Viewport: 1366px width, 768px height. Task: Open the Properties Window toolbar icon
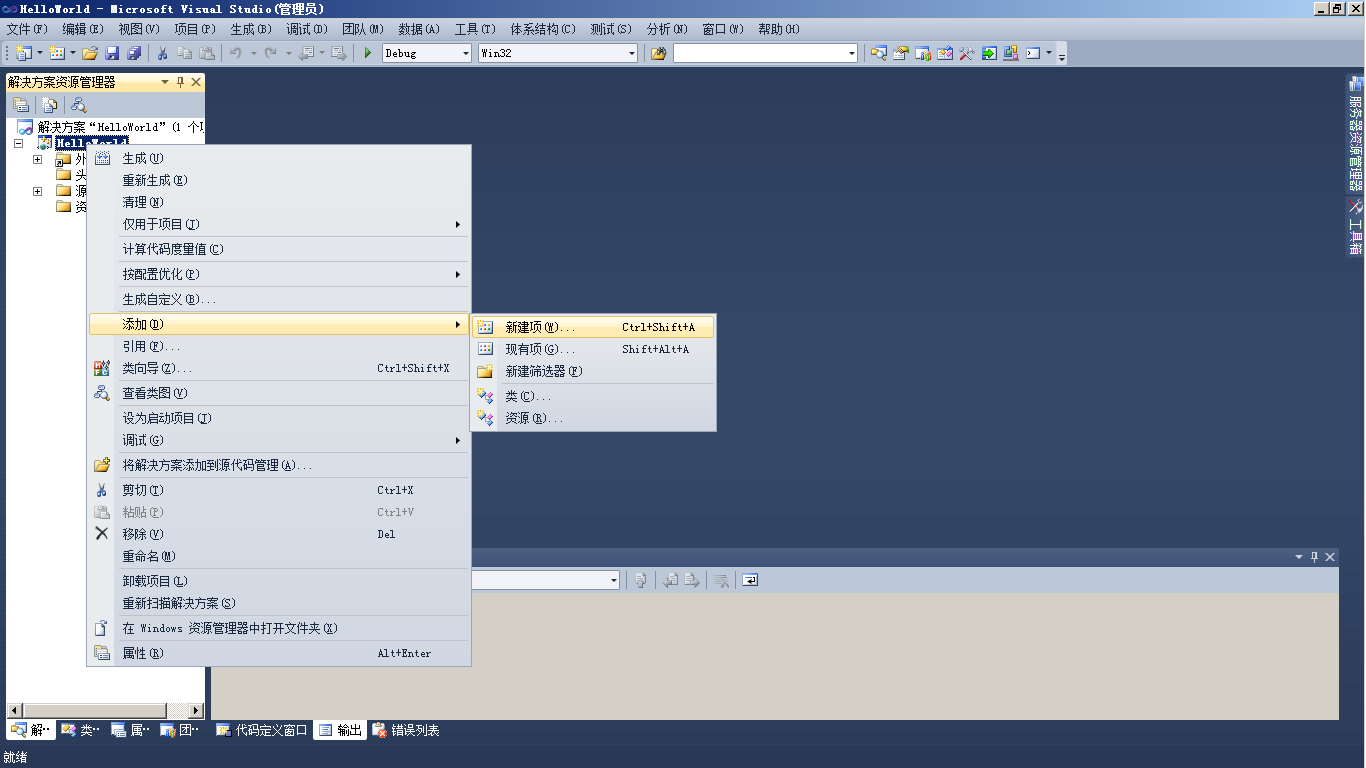pos(900,53)
